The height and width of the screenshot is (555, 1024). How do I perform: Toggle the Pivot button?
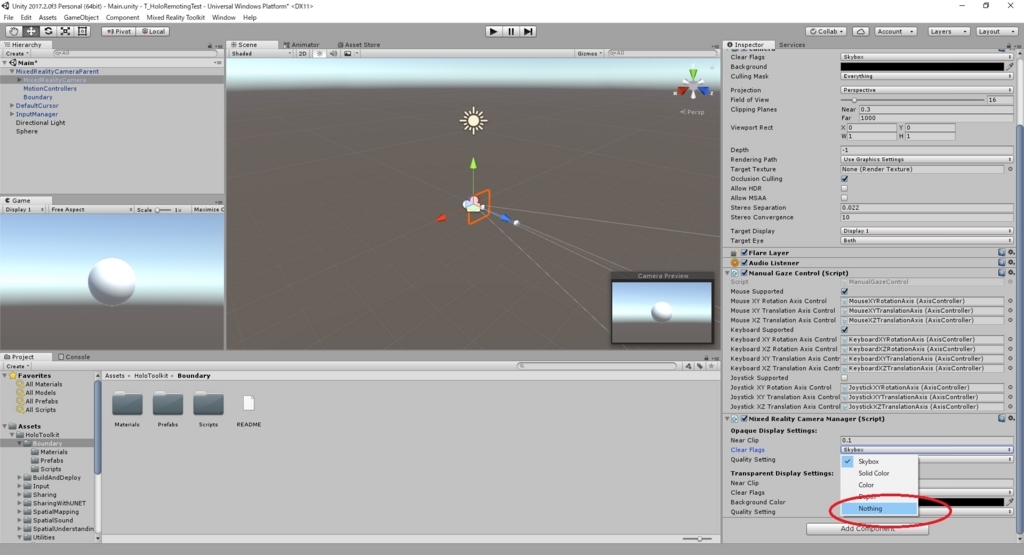coord(118,31)
